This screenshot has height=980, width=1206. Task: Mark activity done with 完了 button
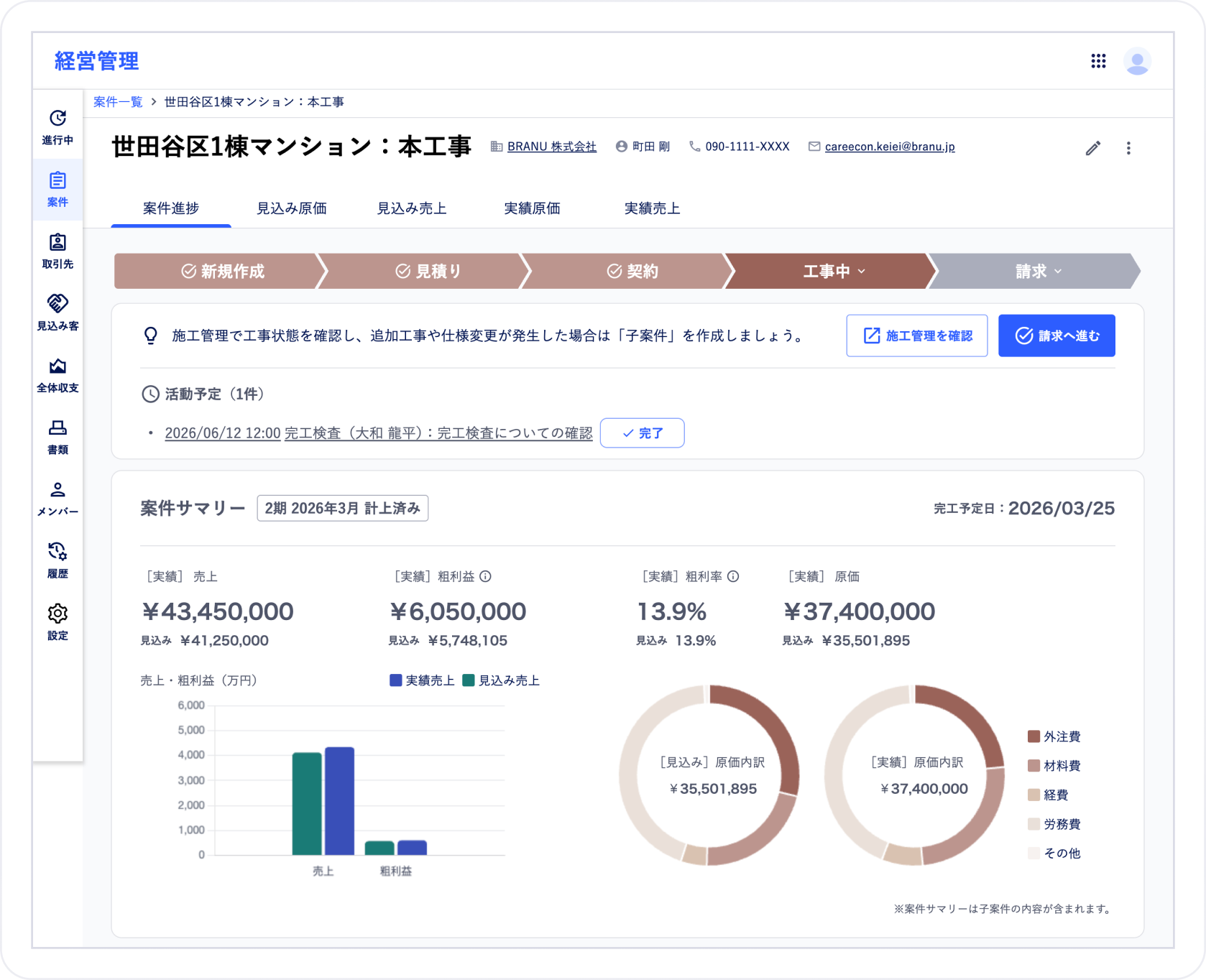[x=643, y=433]
